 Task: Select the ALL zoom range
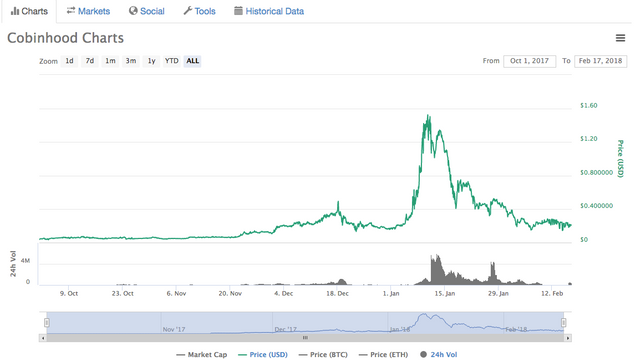193,61
